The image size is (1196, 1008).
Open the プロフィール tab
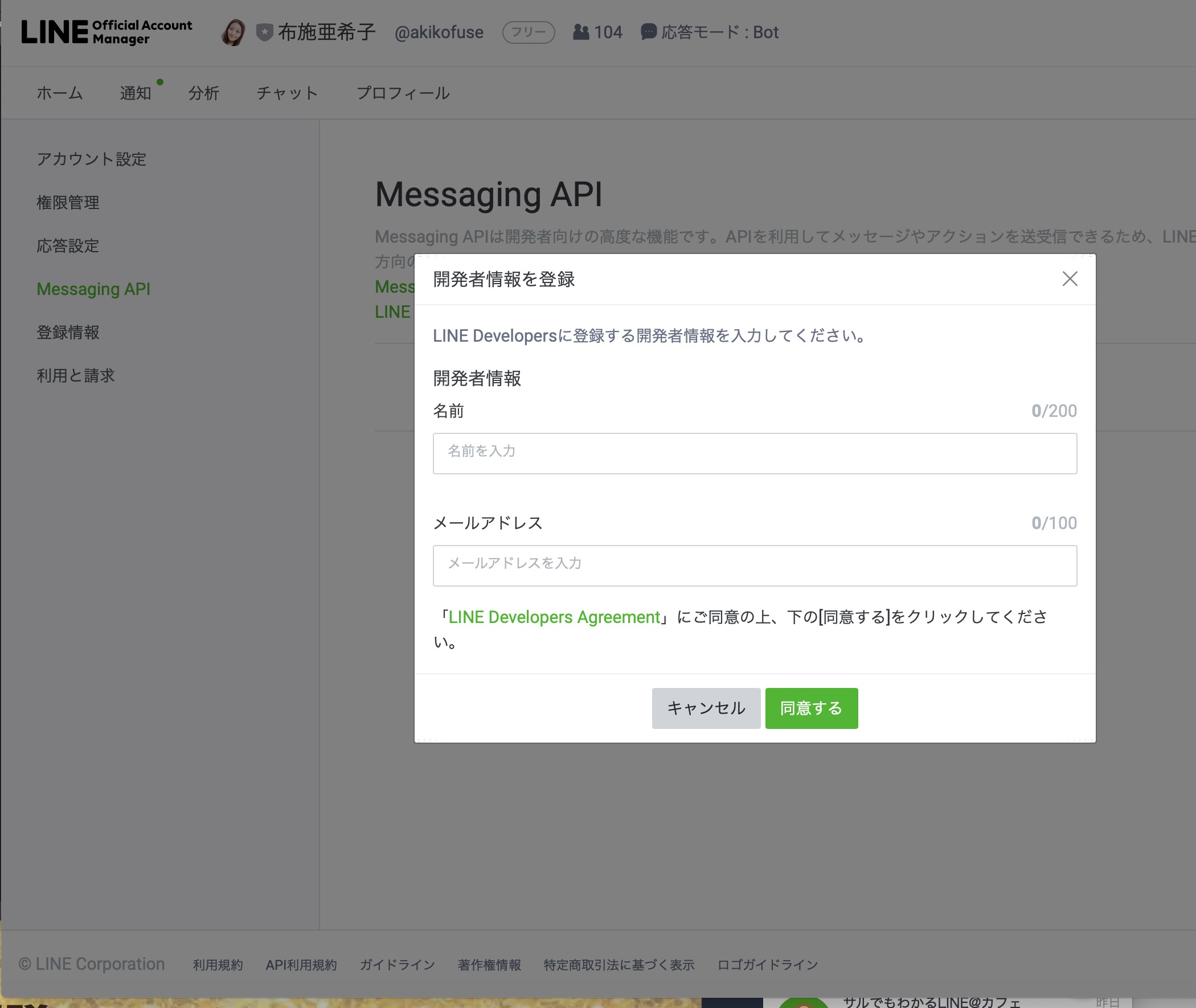(403, 93)
